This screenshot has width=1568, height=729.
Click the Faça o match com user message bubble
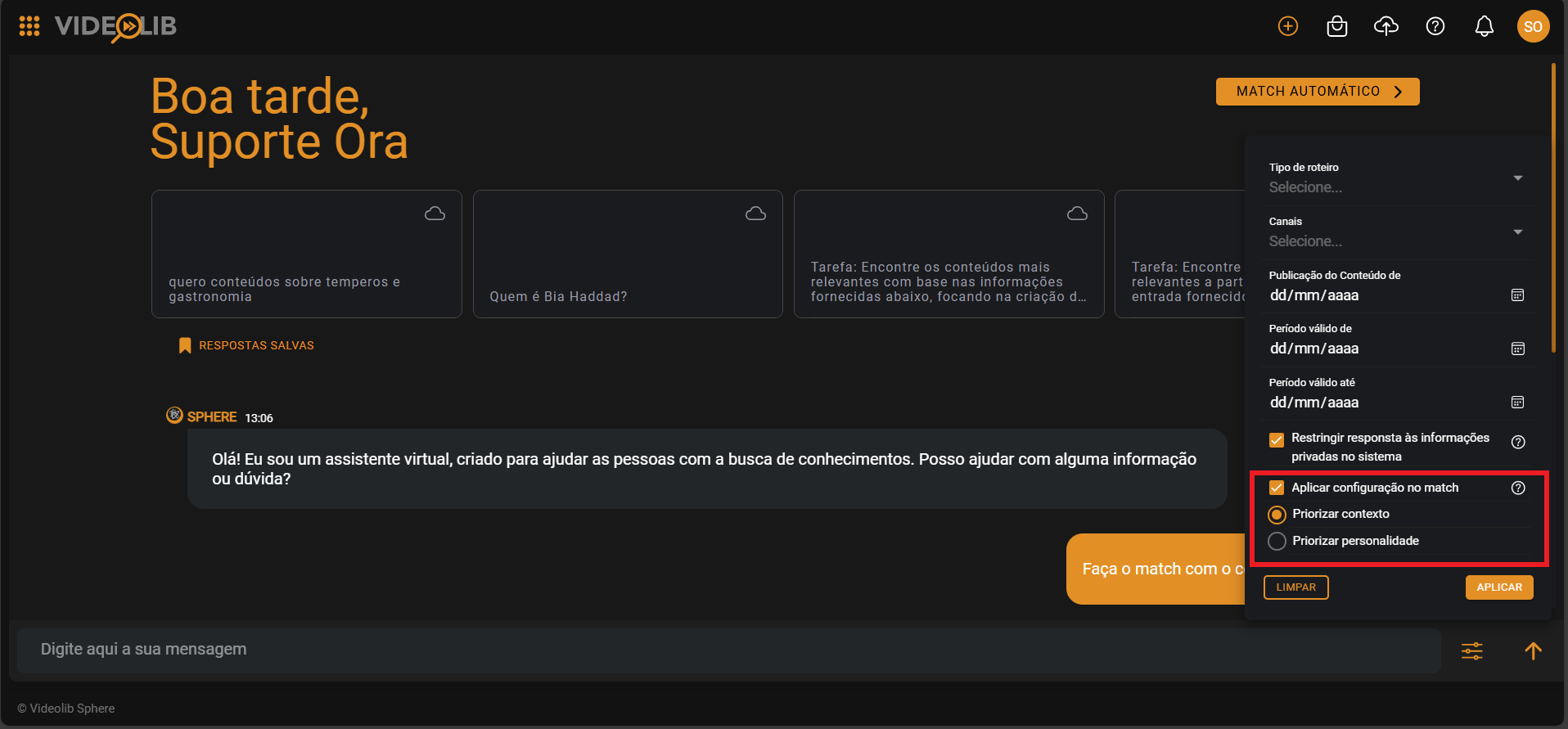point(1156,569)
